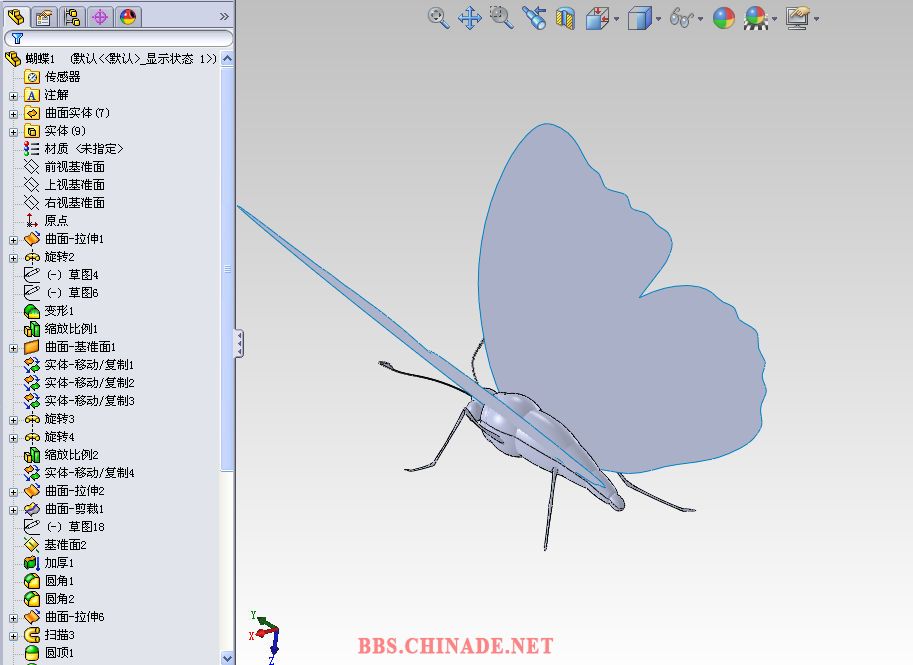Click the panel collapse handle on the splitter
Viewport: 913px width, 665px height.
[239, 343]
